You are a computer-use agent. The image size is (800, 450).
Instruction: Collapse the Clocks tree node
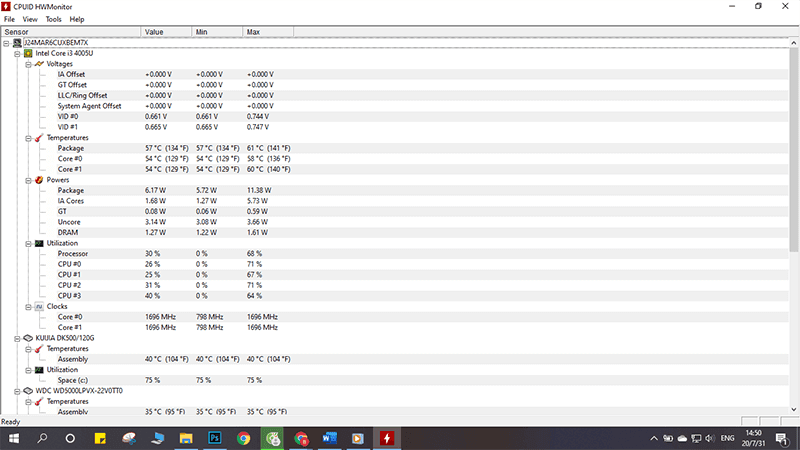click(x=26, y=306)
